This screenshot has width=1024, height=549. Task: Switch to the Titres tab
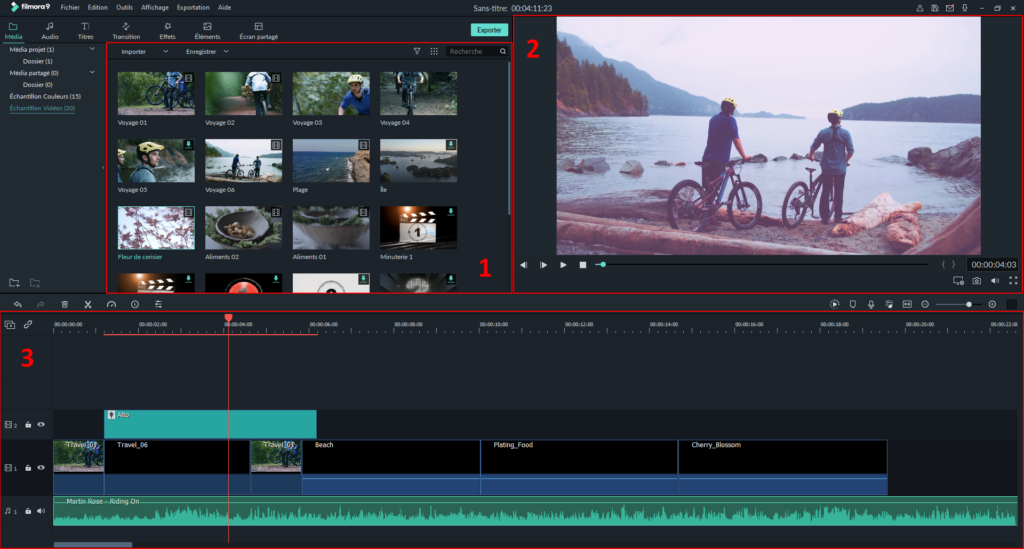[x=85, y=31]
